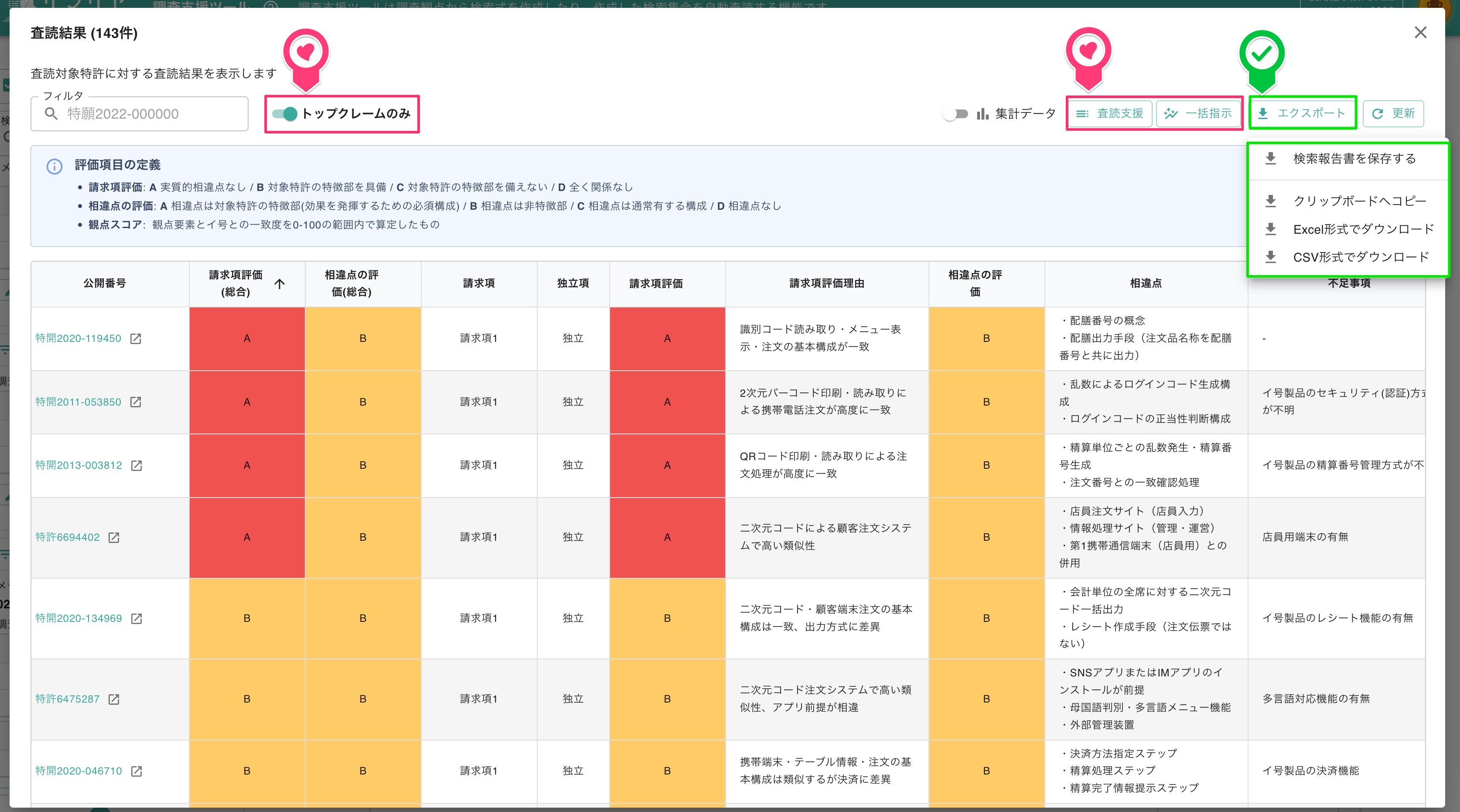The image size is (1460, 812).
Task: Focus the フィルタ search input field
Action: pyautogui.click(x=140, y=114)
